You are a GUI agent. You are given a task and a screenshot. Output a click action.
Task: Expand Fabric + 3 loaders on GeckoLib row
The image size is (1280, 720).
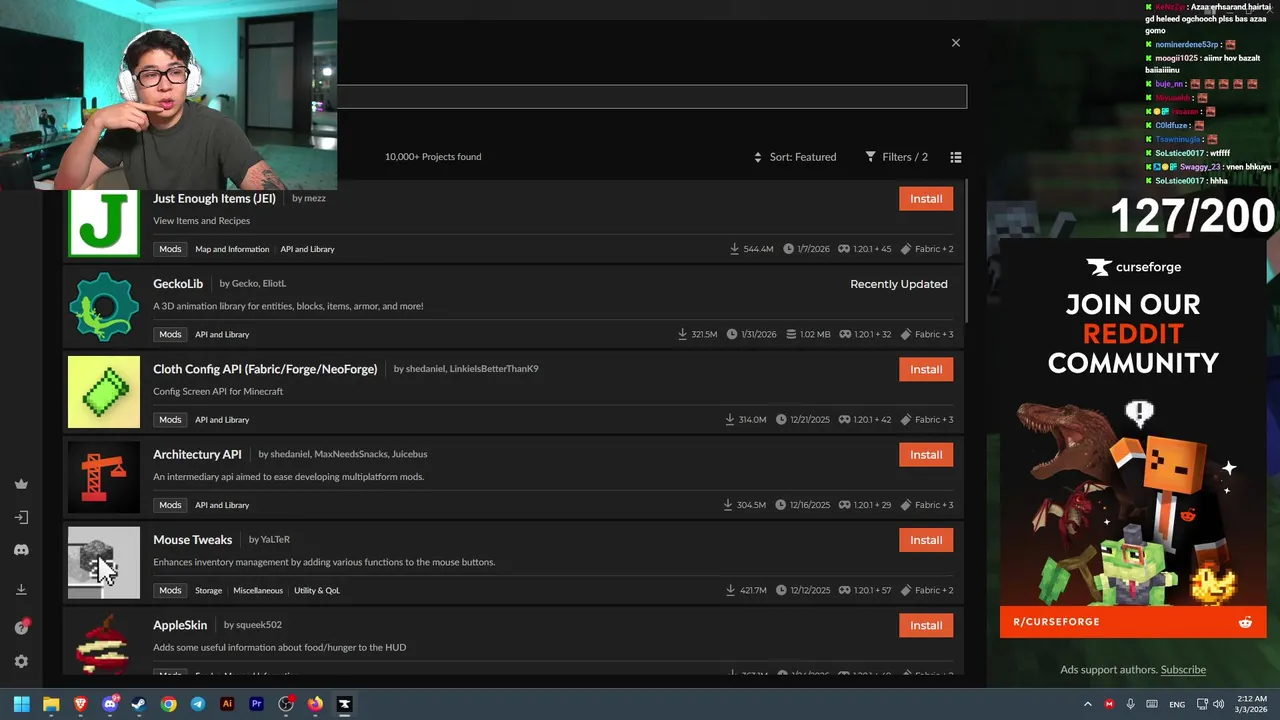(927, 334)
